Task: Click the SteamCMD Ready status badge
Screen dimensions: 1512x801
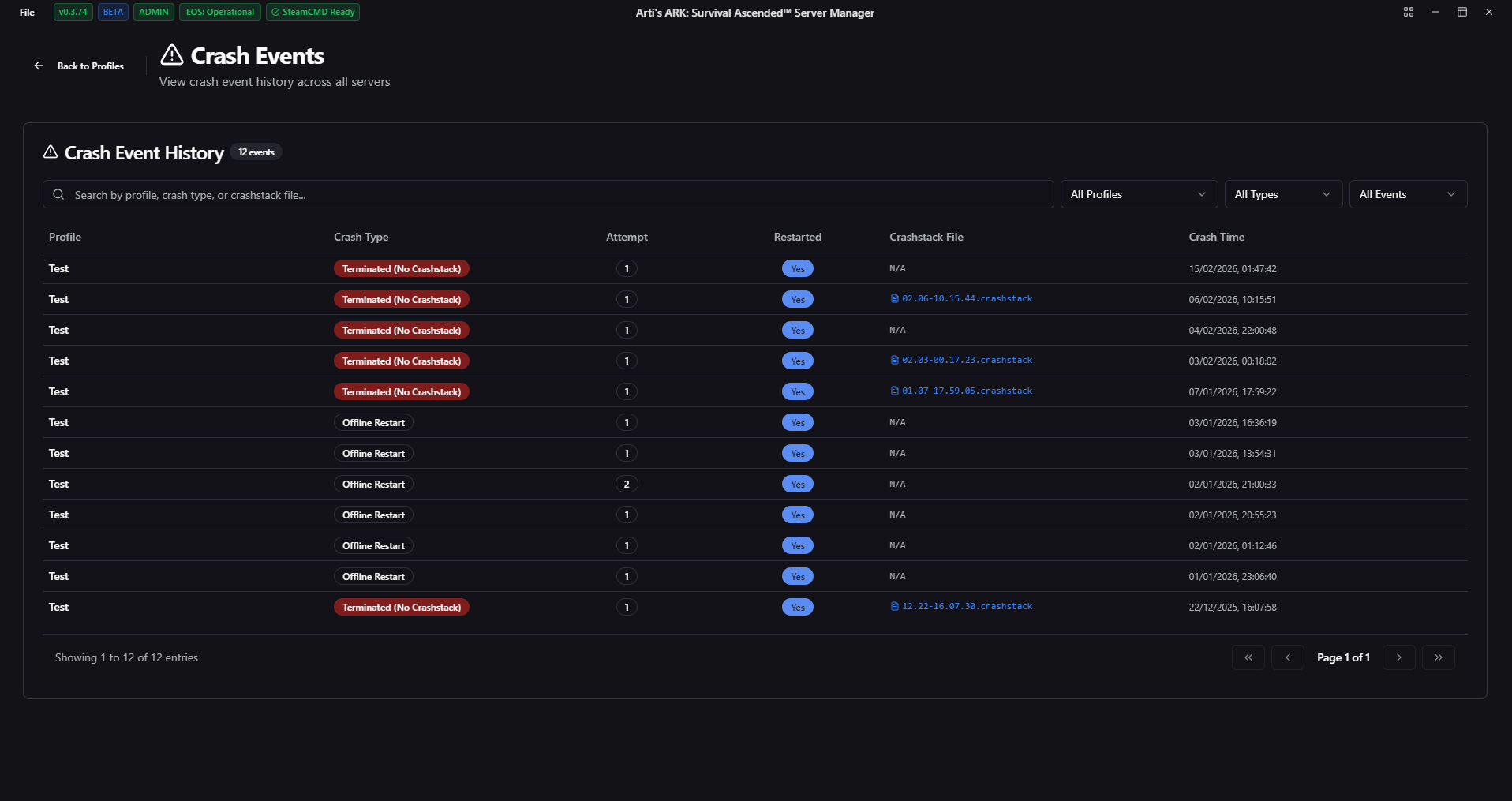Action: pyautogui.click(x=313, y=12)
